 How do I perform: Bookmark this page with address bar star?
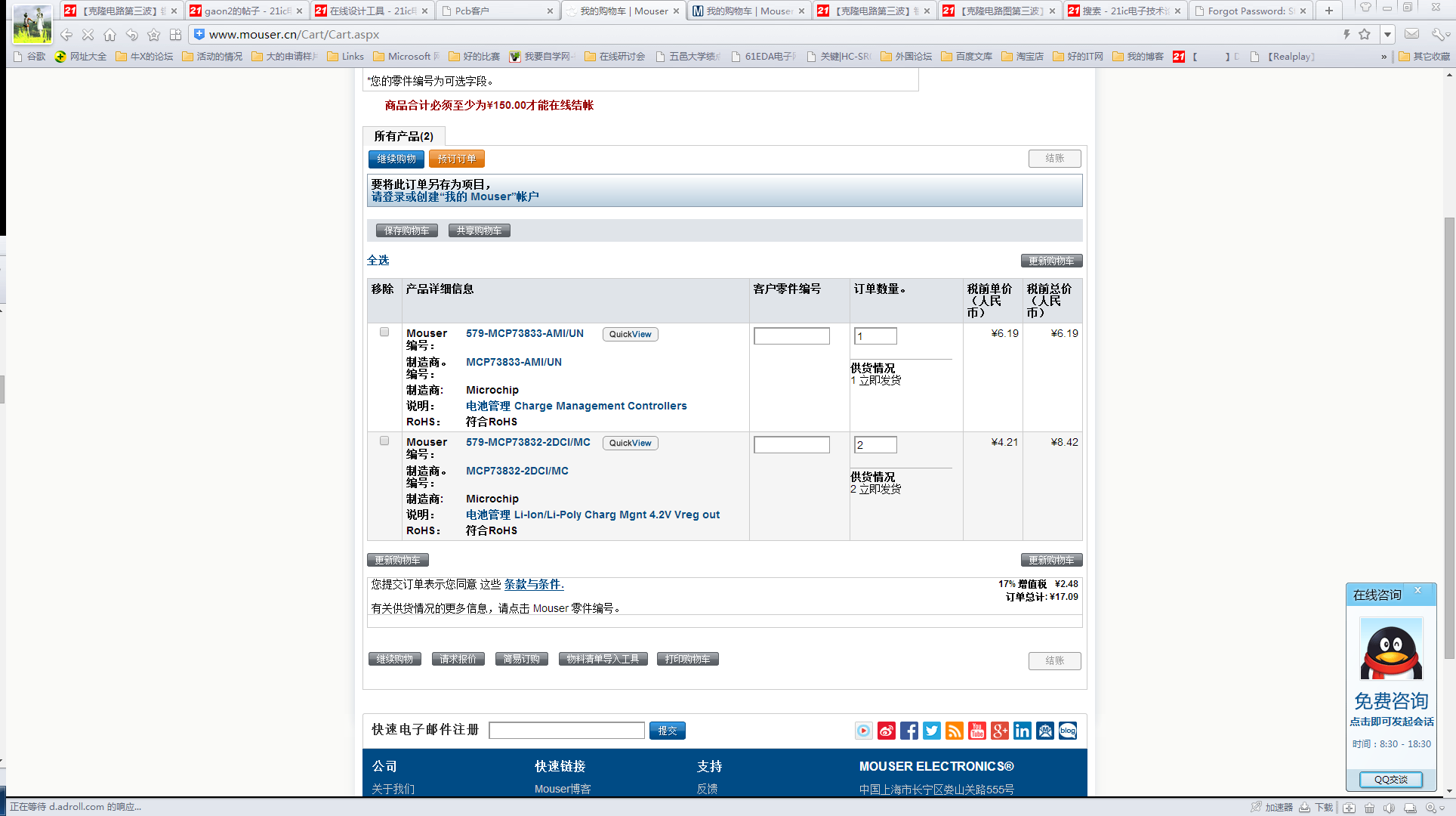pyautogui.click(x=1365, y=34)
